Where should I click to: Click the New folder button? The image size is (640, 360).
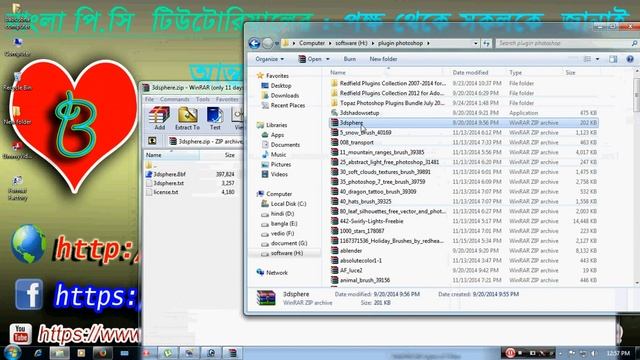[383, 59]
